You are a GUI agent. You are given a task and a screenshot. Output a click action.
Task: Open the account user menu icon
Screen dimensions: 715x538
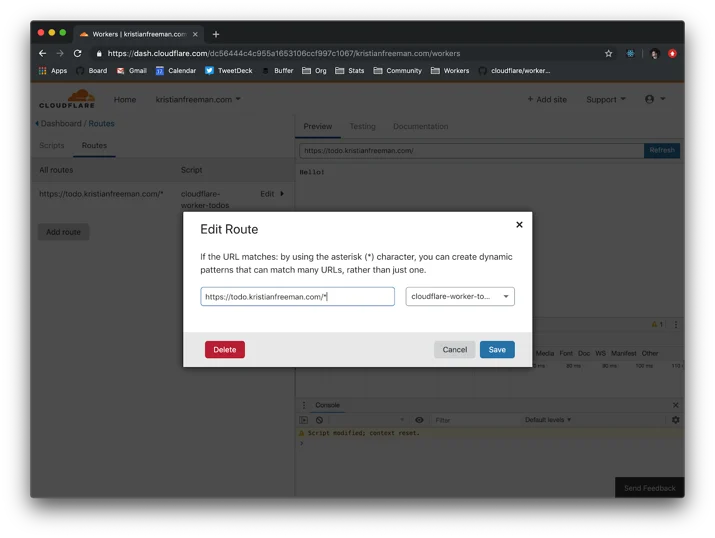click(655, 99)
